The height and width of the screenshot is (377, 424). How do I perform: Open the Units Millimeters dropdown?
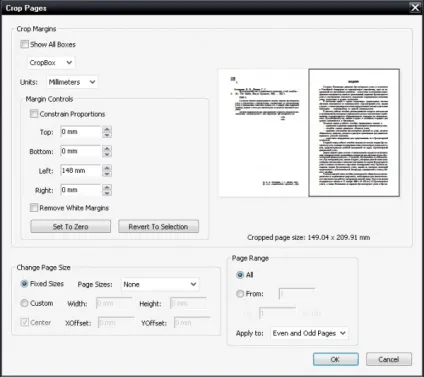pyautogui.click(x=72, y=82)
